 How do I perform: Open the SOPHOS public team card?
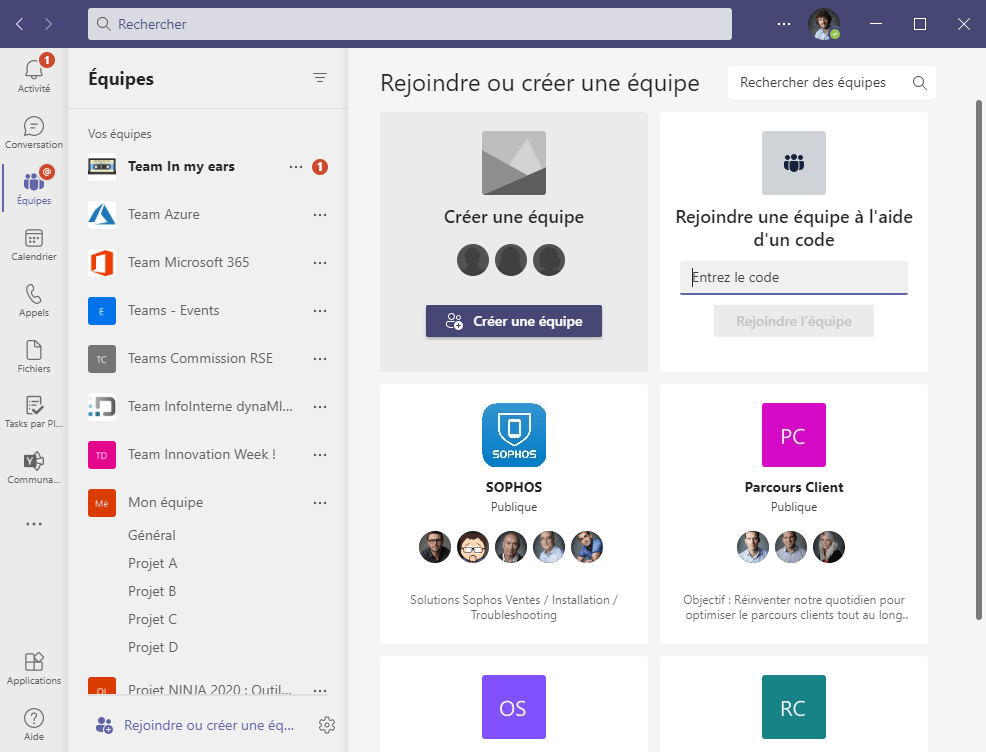[x=514, y=514]
